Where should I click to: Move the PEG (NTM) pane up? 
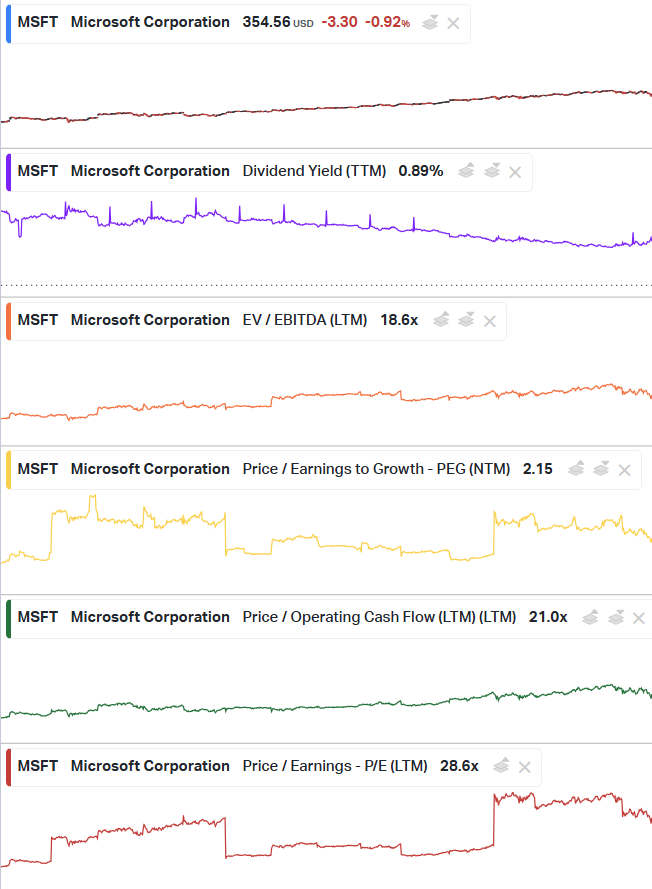576,469
